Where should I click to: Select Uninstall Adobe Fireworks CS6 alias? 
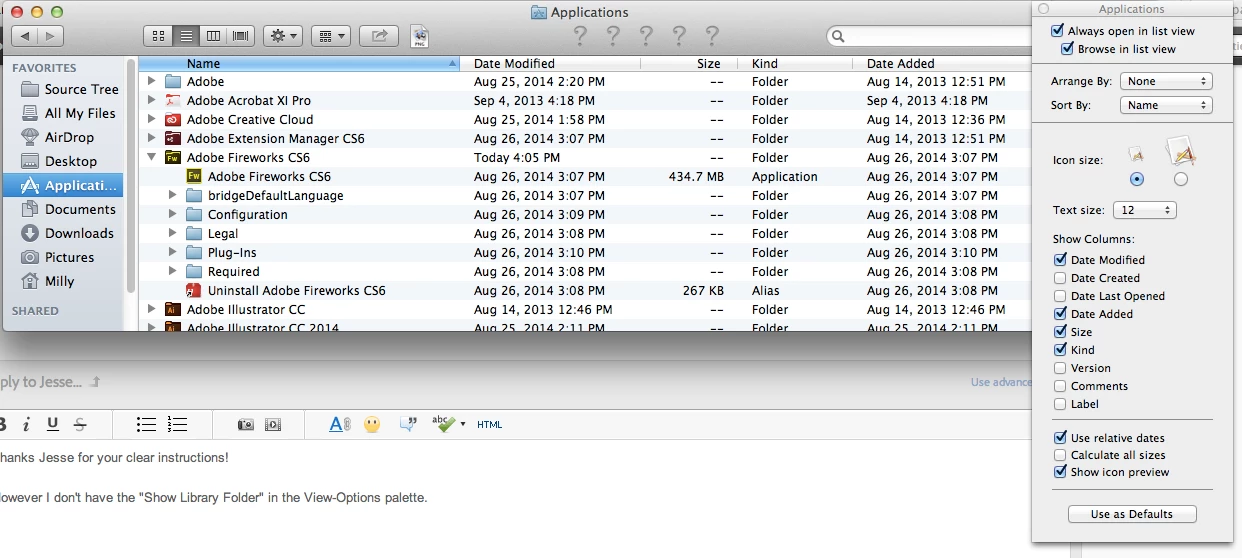(296, 290)
